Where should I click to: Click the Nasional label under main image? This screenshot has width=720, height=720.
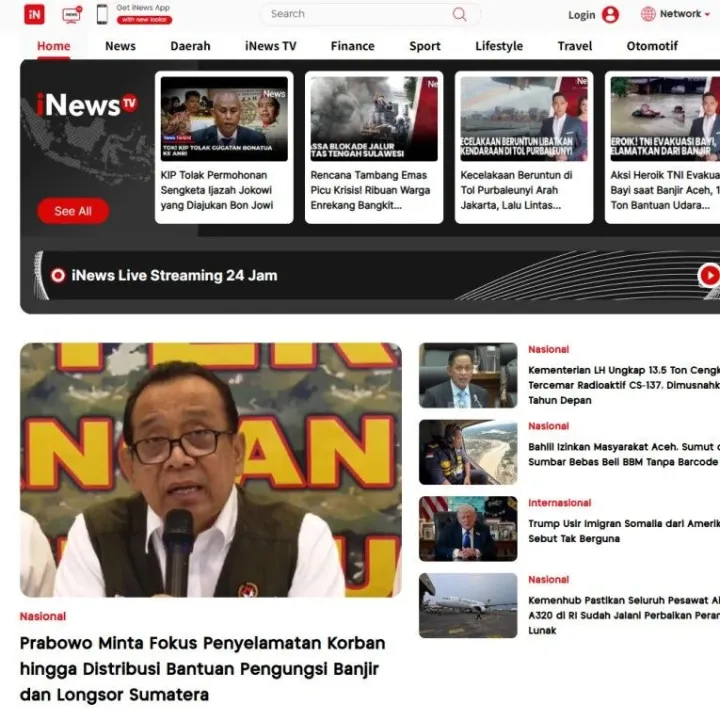43,616
